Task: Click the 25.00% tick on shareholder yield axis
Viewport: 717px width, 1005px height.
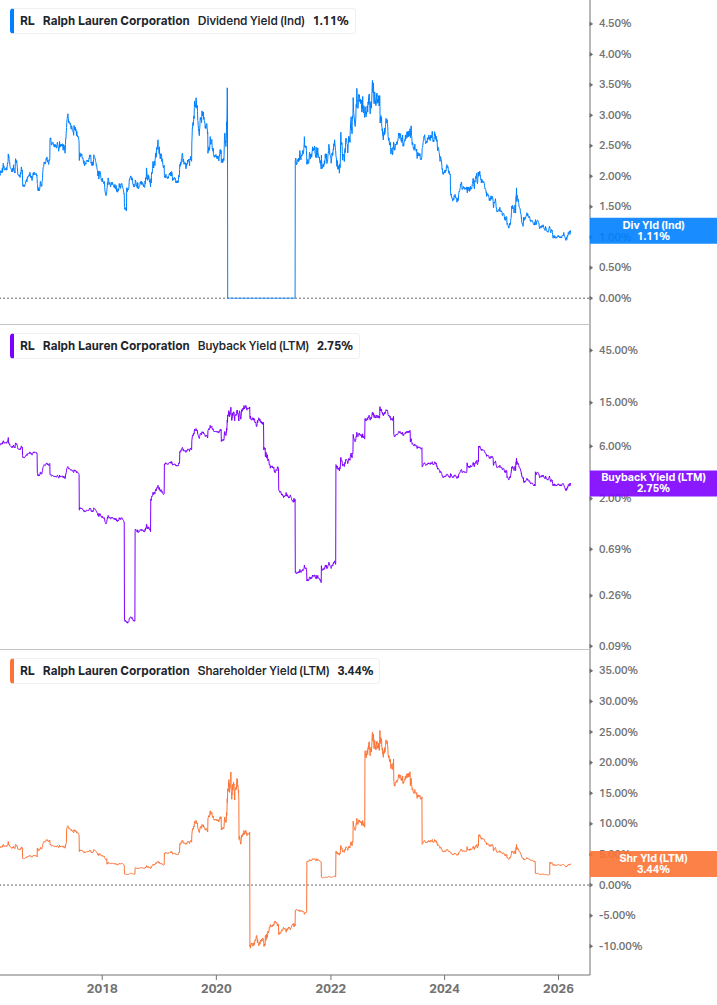Action: click(x=618, y=732)
